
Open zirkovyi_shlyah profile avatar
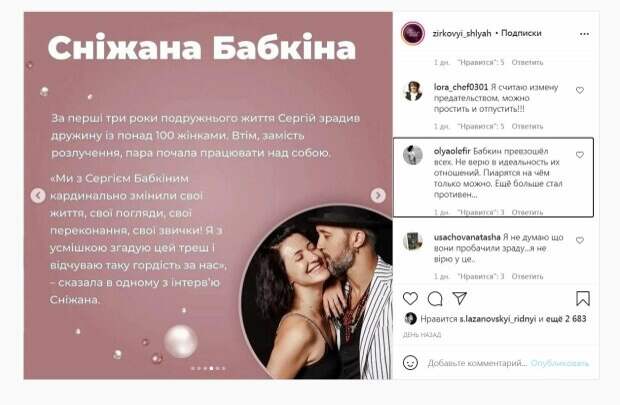point(413,33)
